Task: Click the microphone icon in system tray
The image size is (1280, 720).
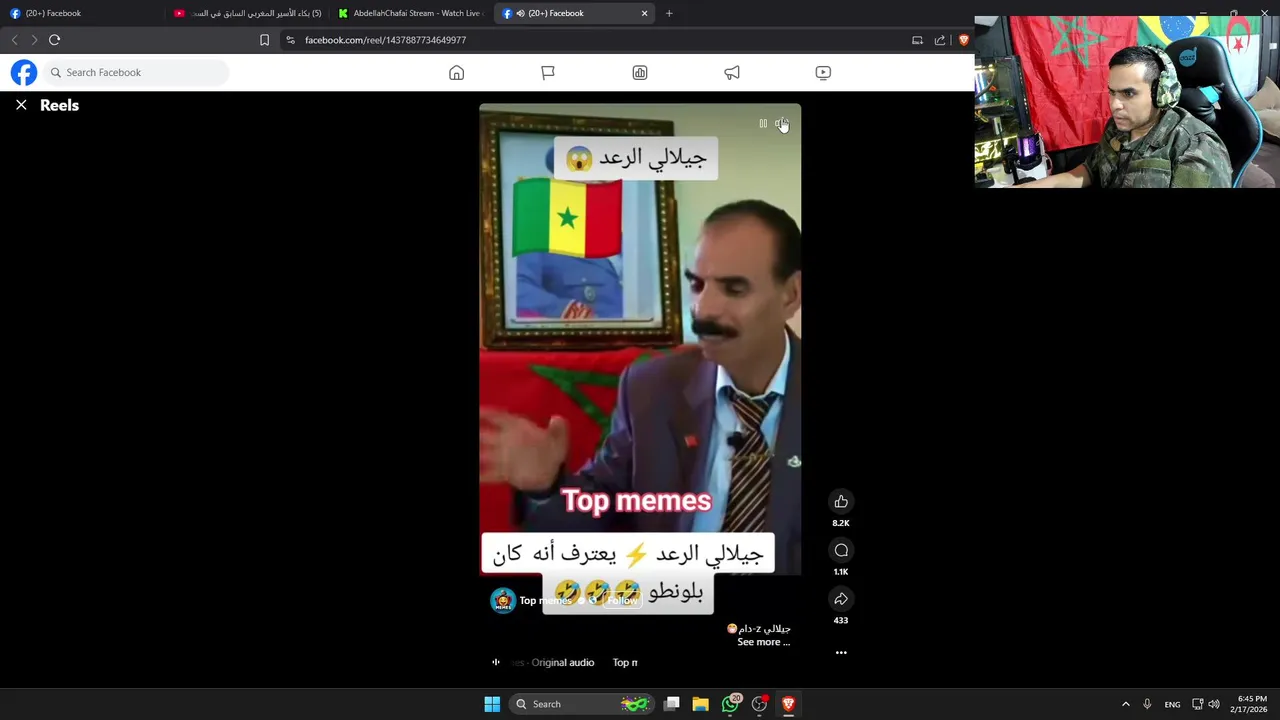Action: pos(1147,704)
